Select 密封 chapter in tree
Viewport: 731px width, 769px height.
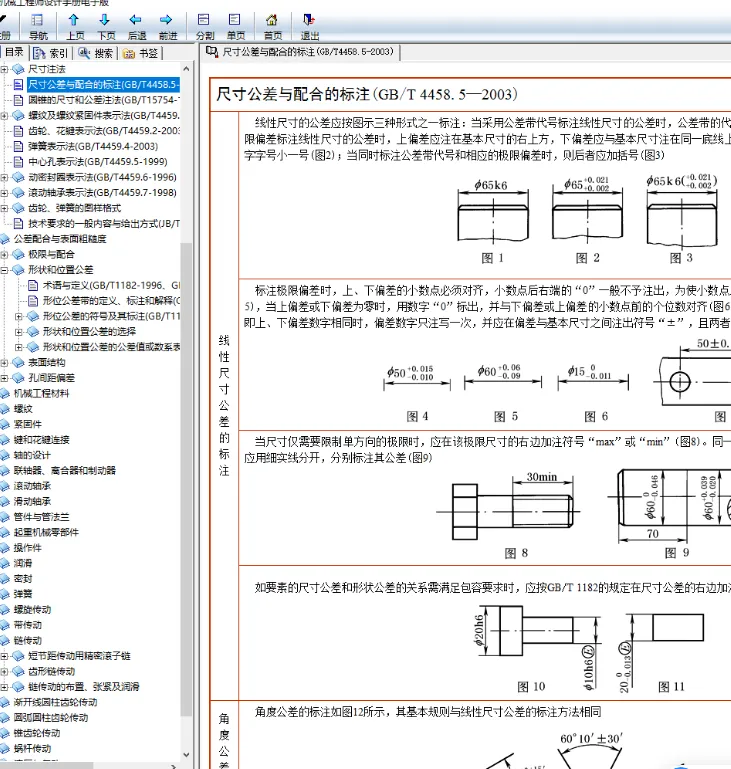point(23,579)
